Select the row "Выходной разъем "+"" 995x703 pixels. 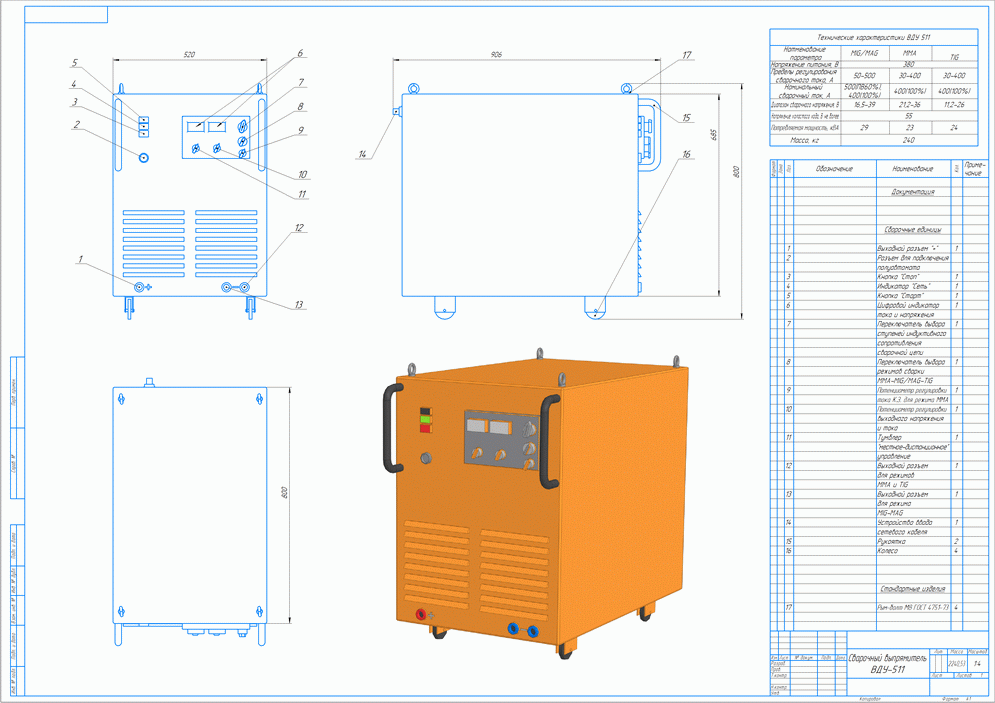879,249
